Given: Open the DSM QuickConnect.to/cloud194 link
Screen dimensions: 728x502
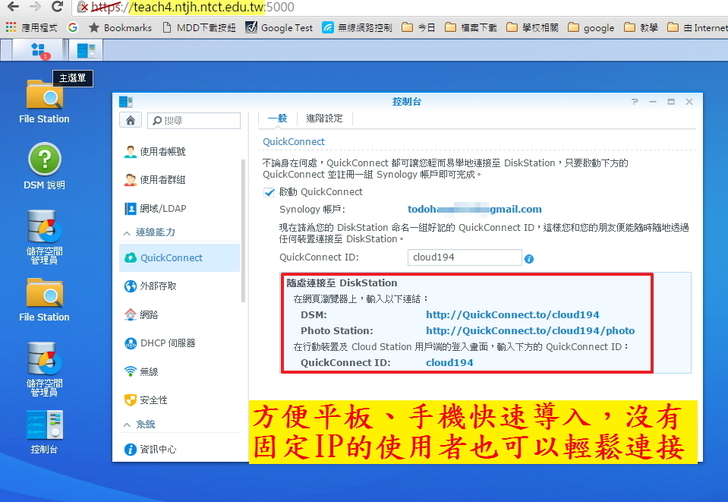Looking at the screenshot, I should point(513,315).
